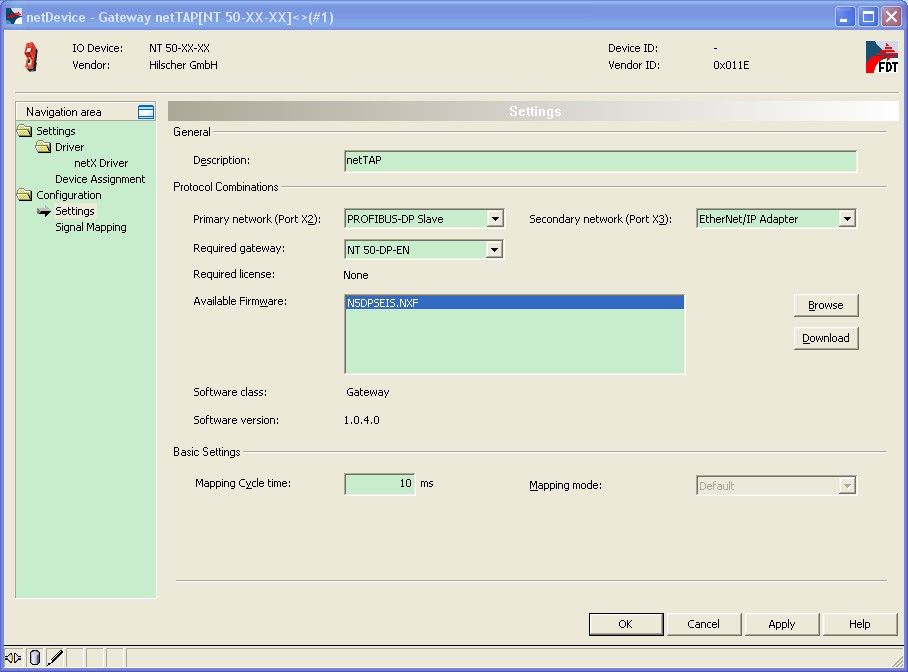Click the Software version value 1.0.4.0
This screenshot has height=672, width=908.
point(361,420)
